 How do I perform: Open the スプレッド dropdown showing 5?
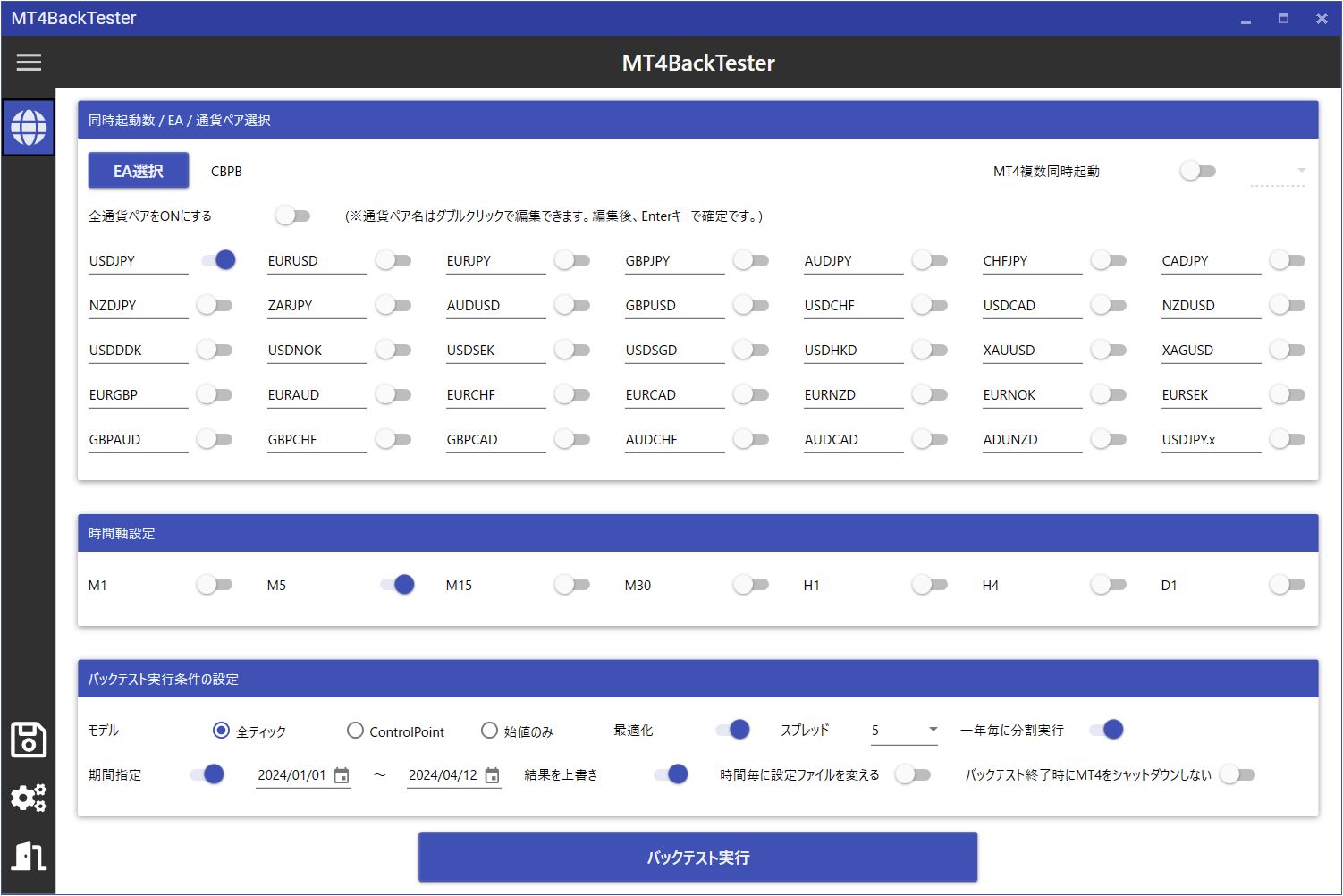point(904,731)
